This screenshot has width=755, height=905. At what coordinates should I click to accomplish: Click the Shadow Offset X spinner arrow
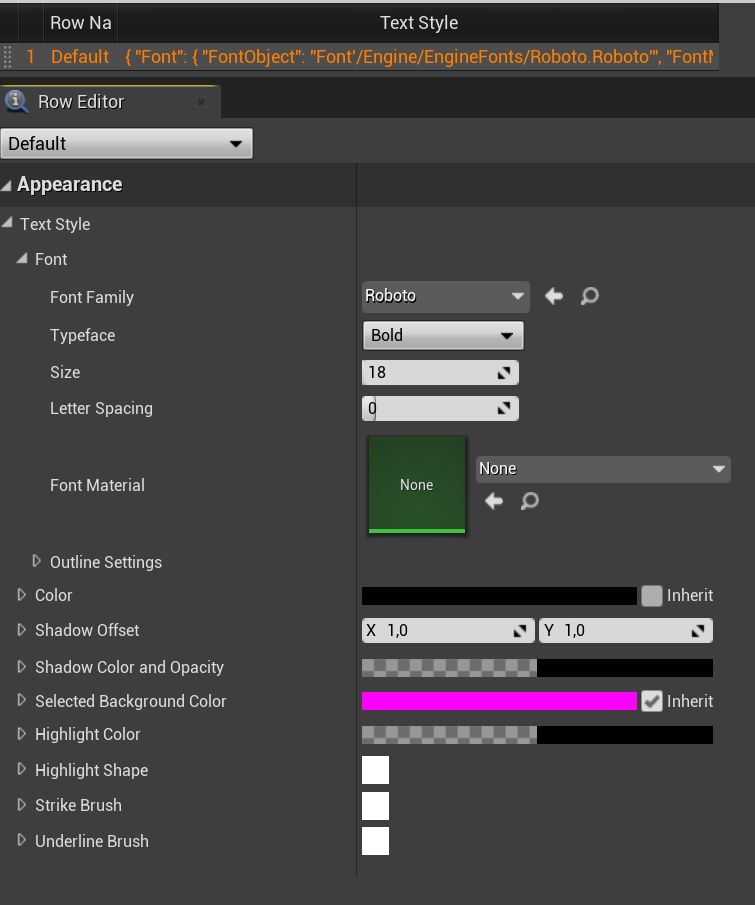point(520,631)
